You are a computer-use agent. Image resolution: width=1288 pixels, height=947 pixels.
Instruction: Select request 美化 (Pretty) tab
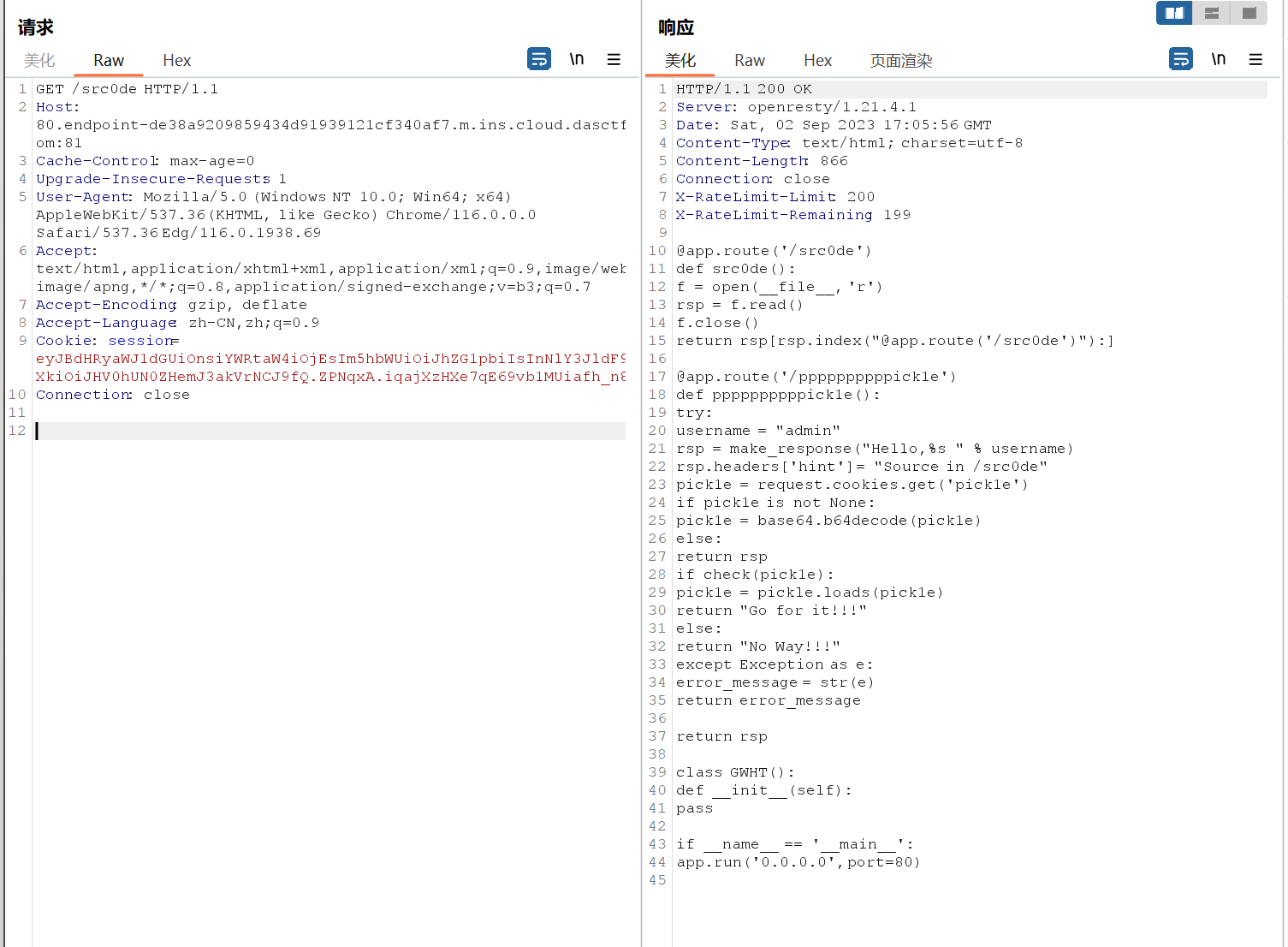pyautogui.click(x=39, y=60)
